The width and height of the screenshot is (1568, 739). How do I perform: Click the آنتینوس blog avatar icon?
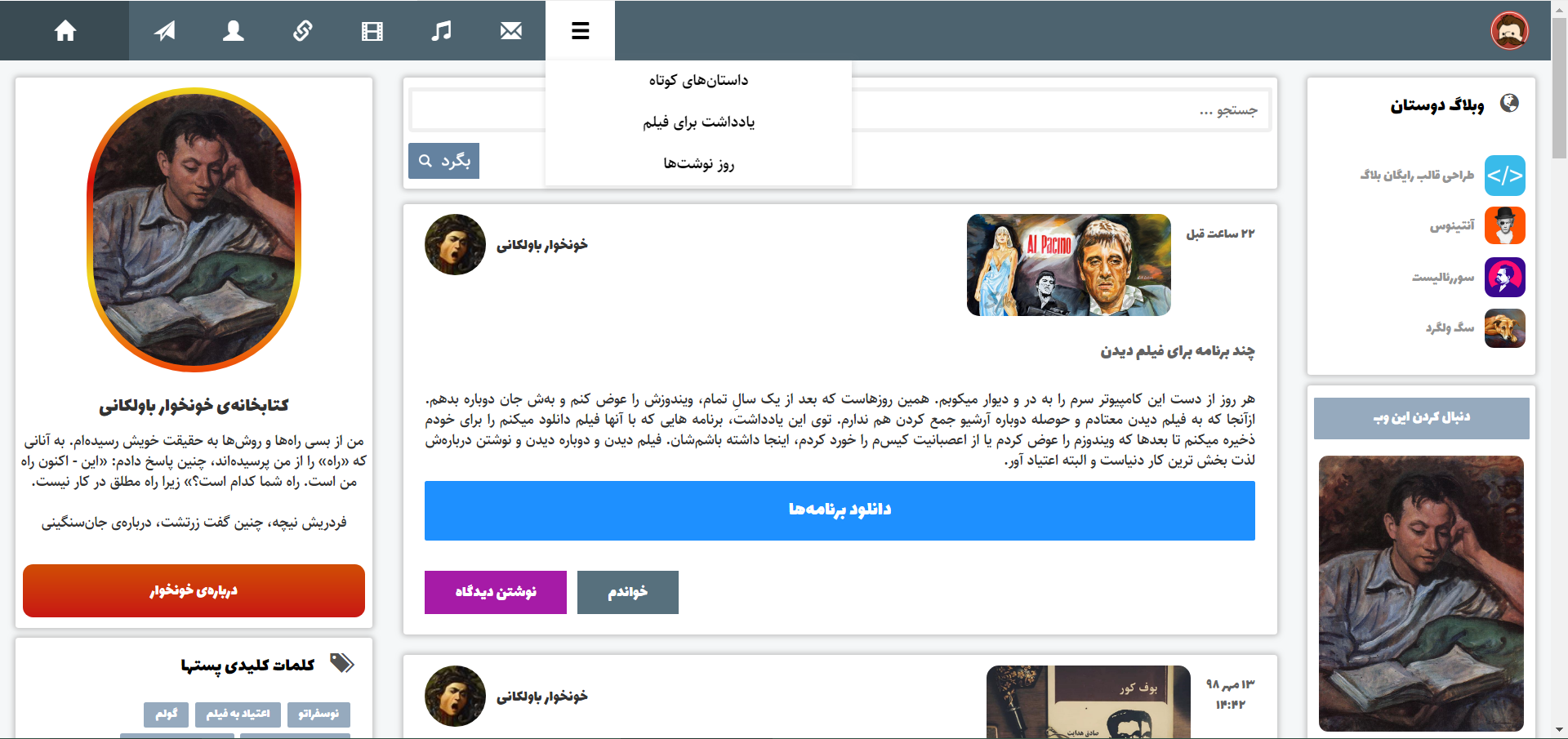click(x=1504, y=225)
